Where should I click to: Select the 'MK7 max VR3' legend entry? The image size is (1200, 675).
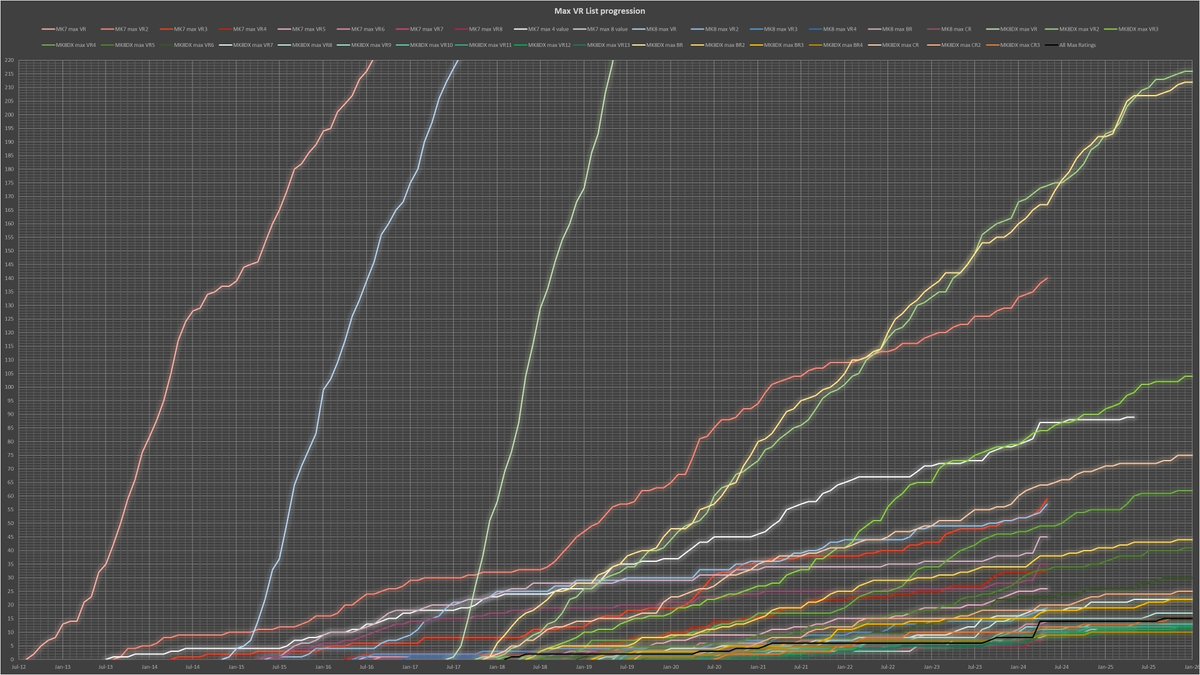(184, 29)
